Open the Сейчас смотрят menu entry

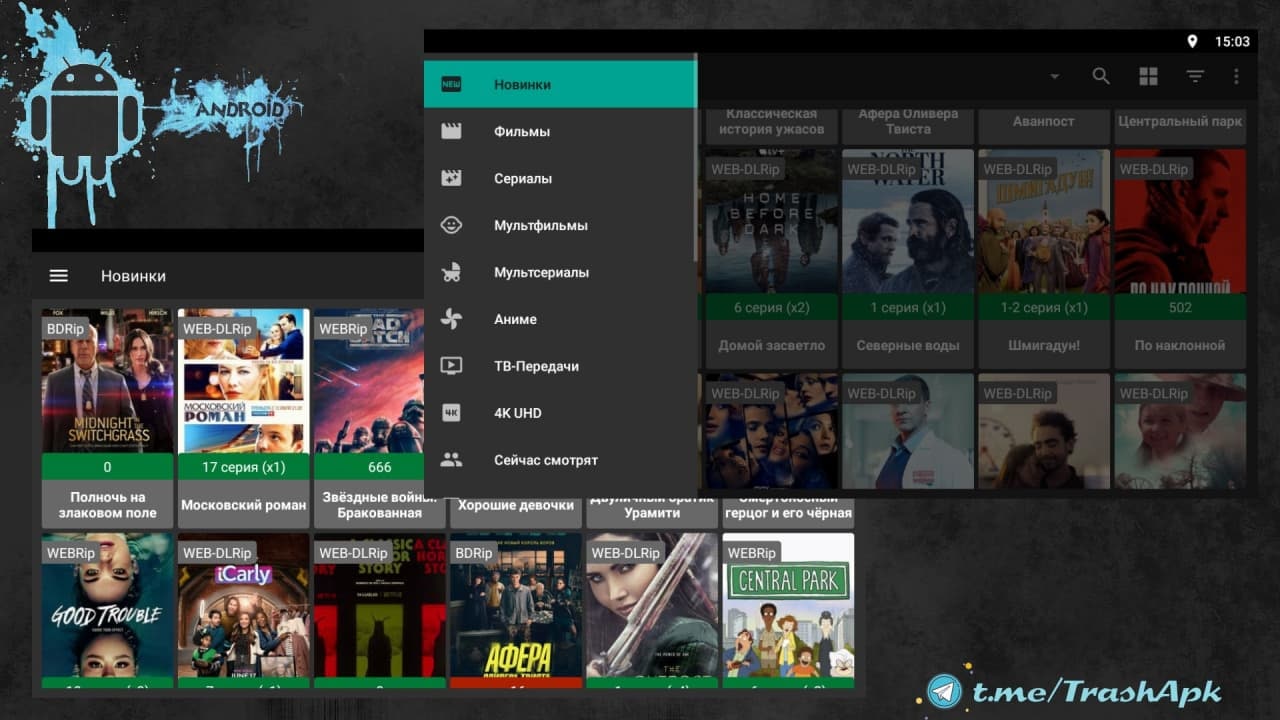(x=560, y=460)
